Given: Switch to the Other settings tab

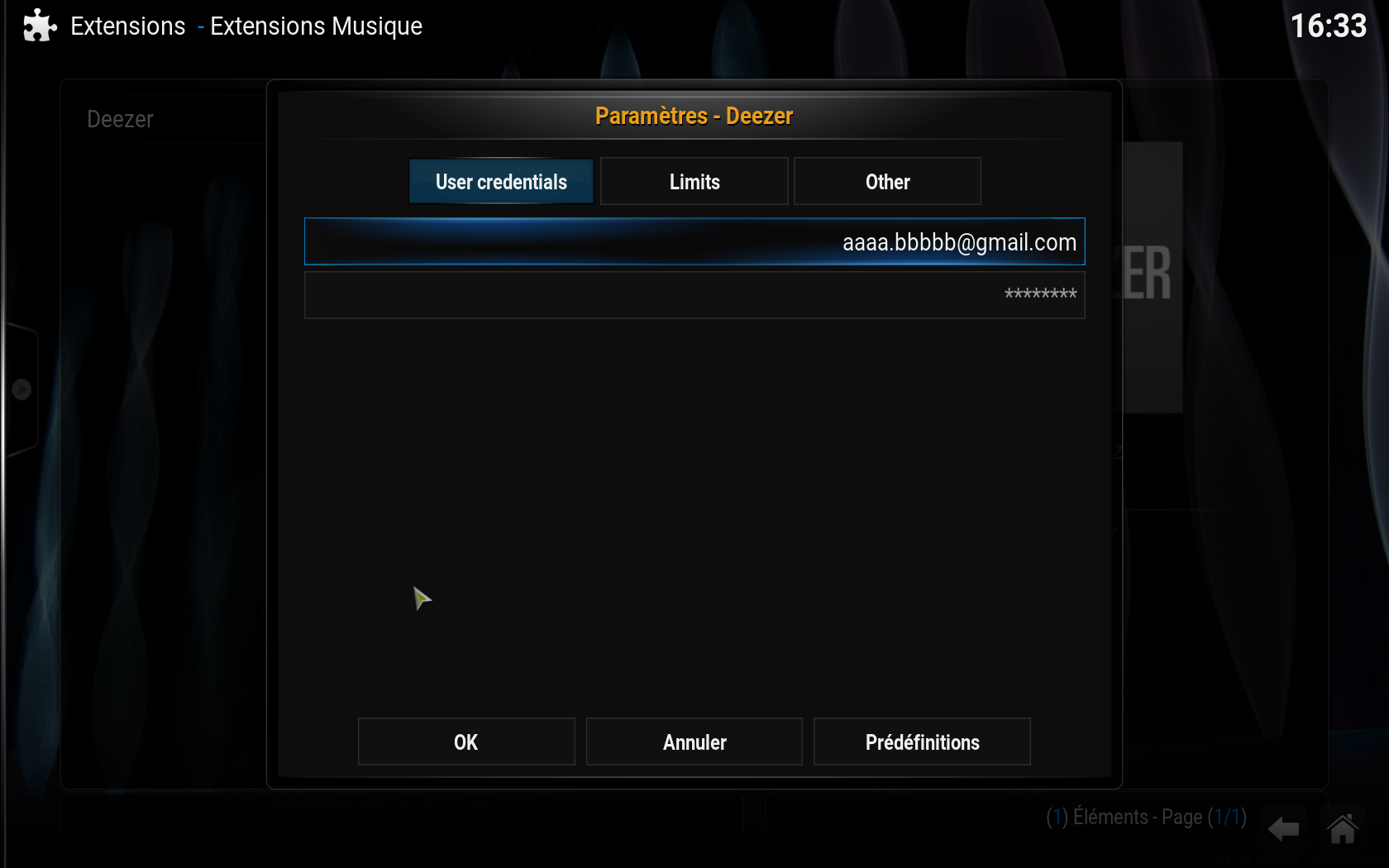Looking at the screenshot, I should point(887,181).
